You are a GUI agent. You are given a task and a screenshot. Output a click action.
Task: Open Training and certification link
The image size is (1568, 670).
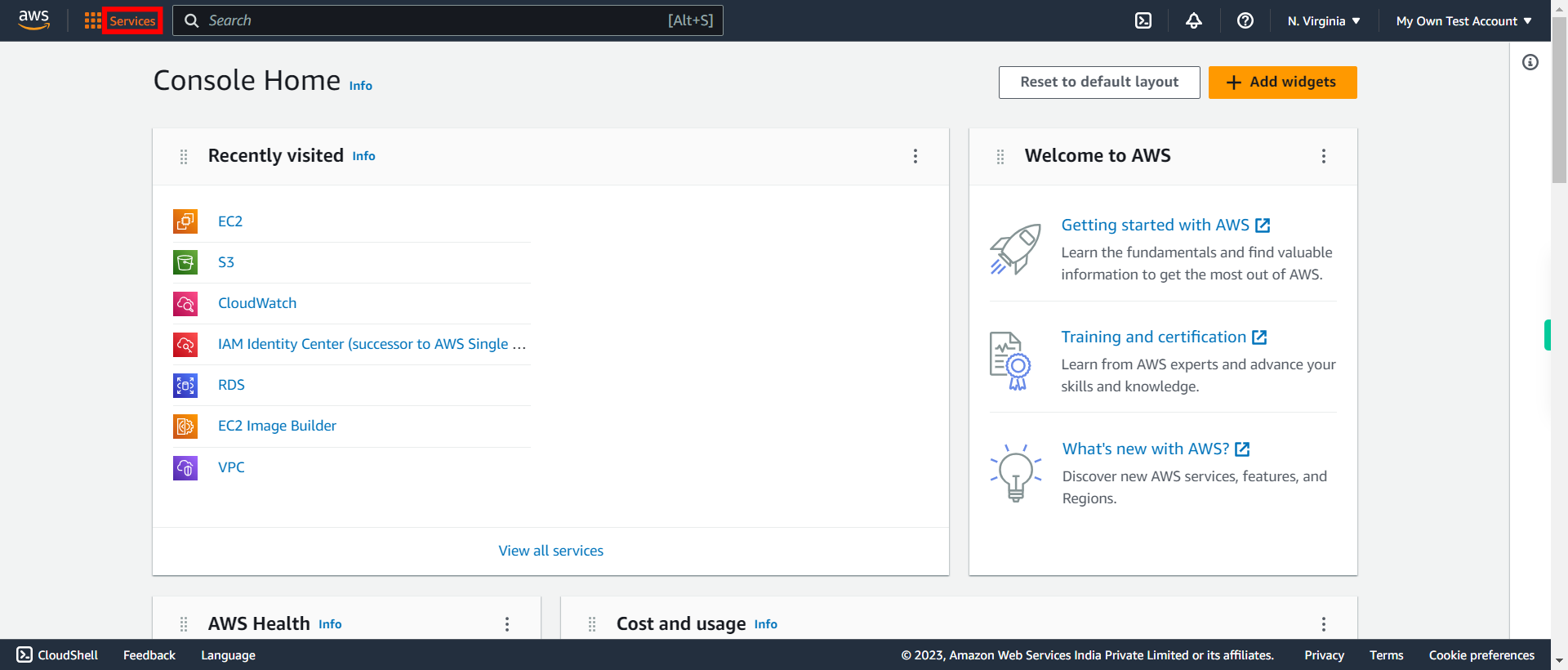[x=1164, y=337]
